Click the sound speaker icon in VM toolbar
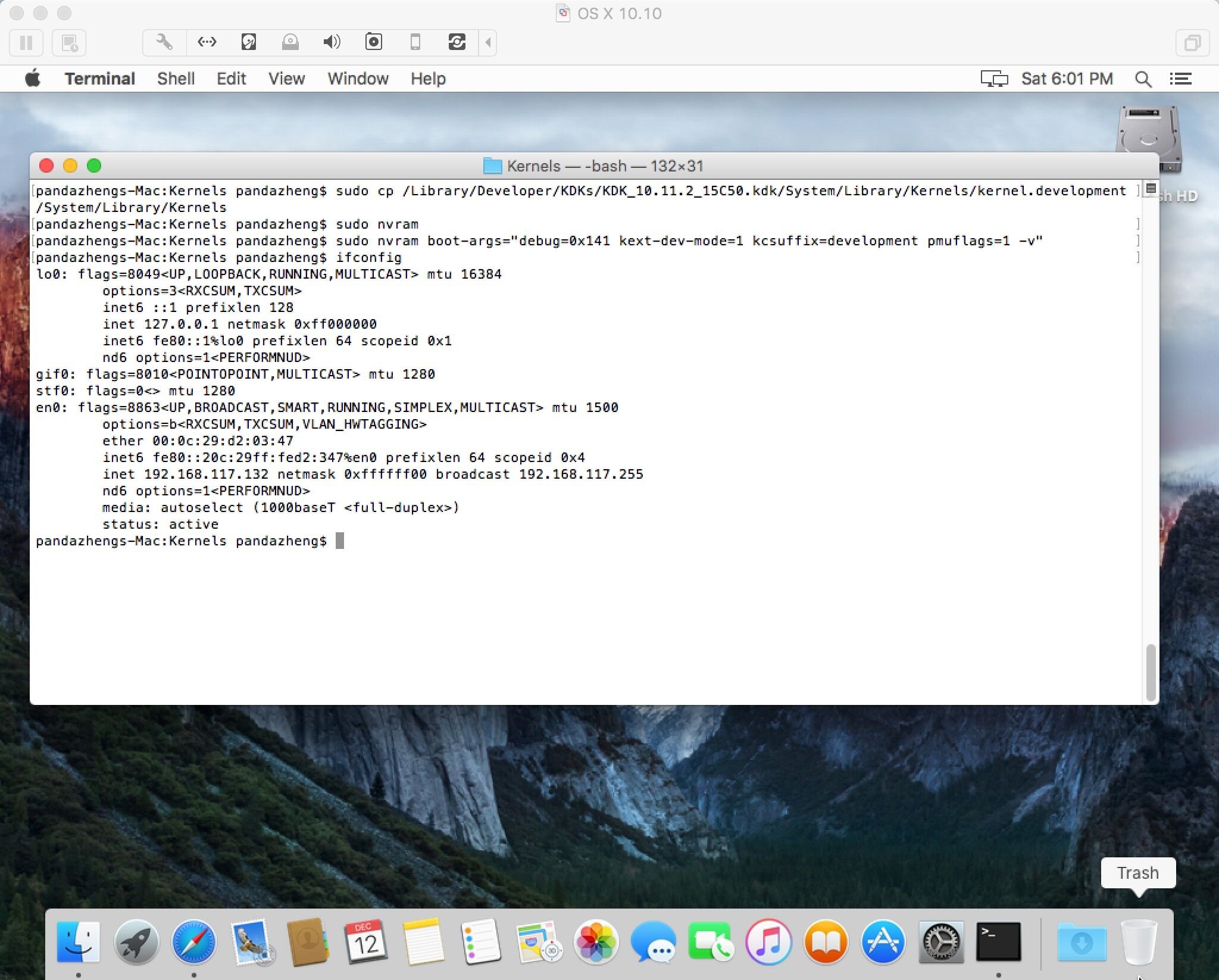The height and width of the screenshot is (980, 1219). point(332,42)
